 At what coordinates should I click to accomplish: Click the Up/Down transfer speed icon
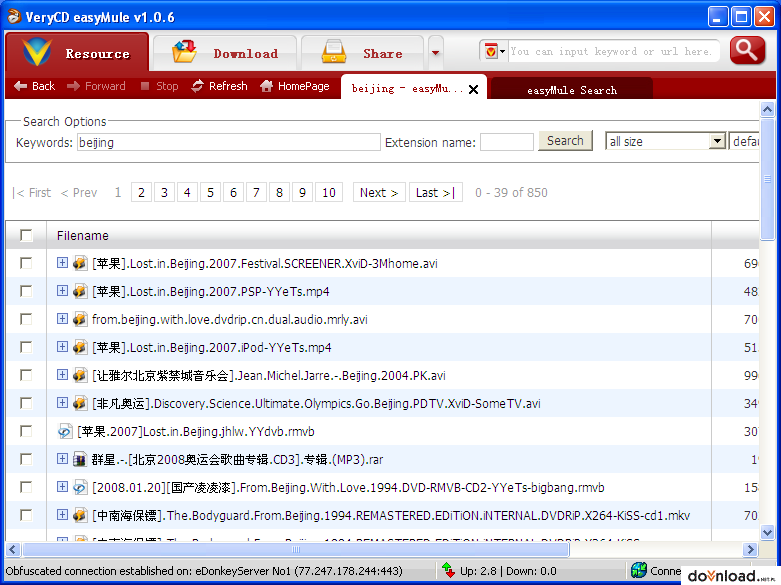point(448,570)
